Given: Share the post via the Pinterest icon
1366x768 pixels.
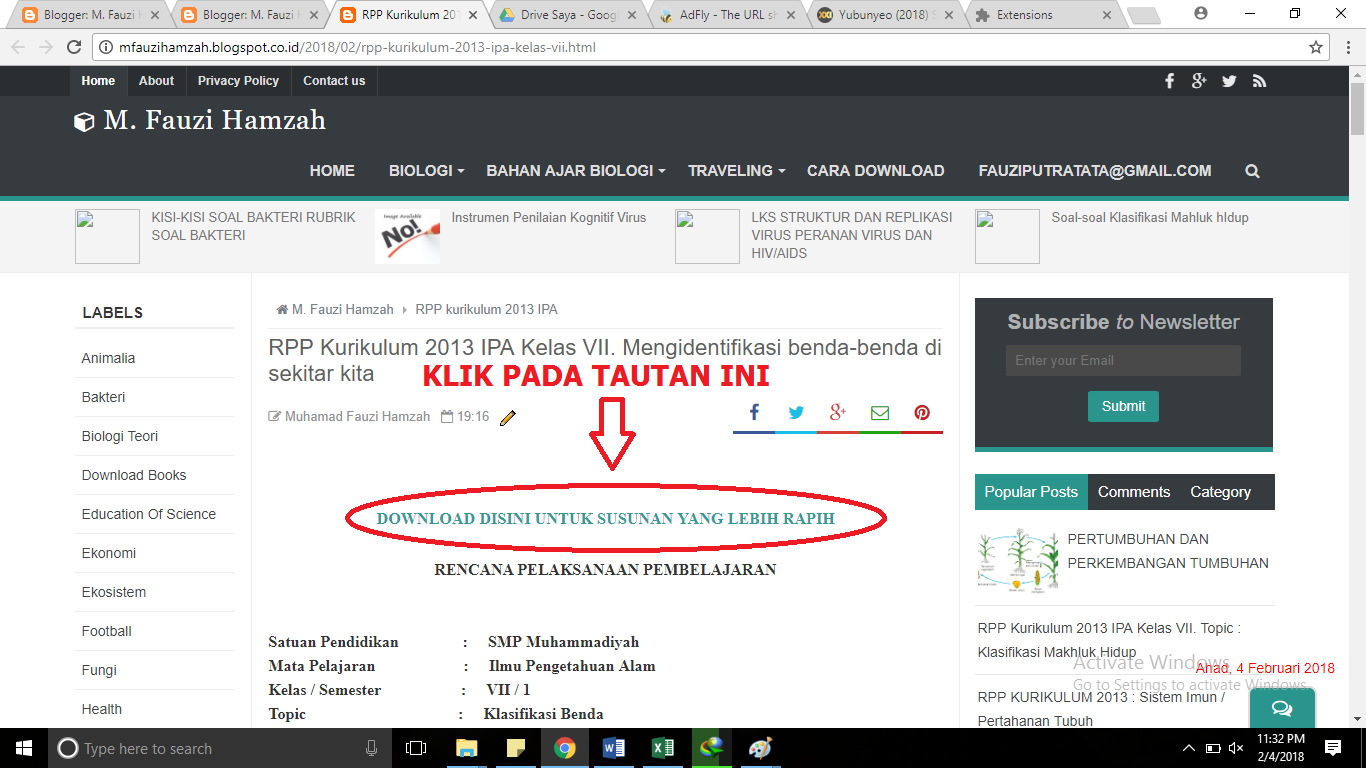Looking at the screenshot, I should coord(921,412).
